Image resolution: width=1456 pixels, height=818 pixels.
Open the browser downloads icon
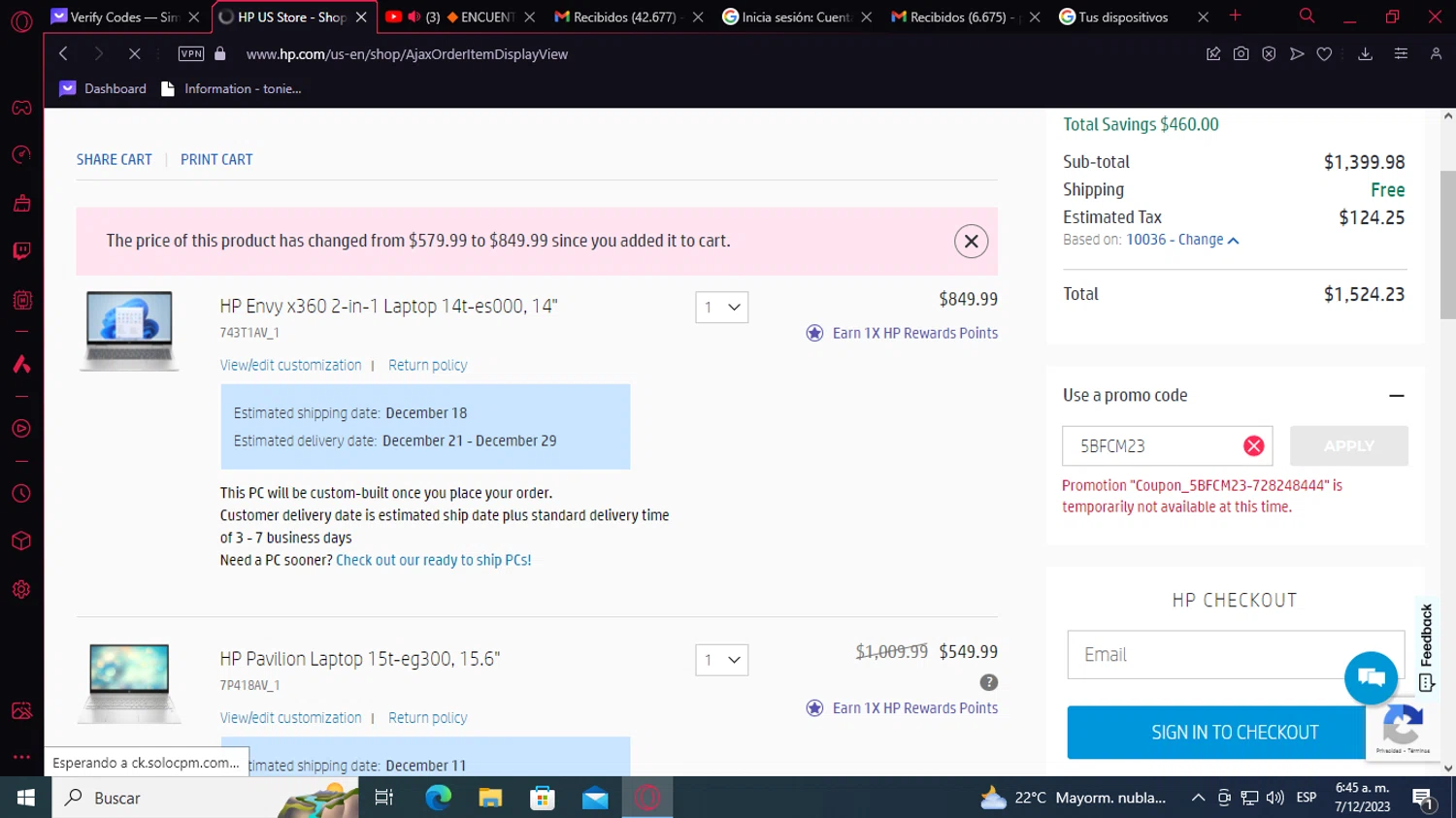coord(1365,54)
